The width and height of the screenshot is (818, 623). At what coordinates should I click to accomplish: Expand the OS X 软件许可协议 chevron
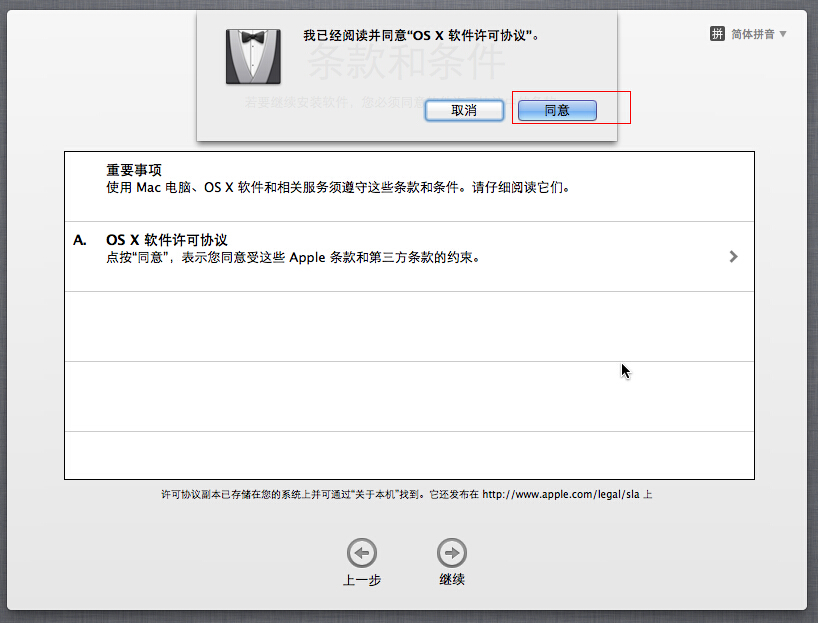(733, 256)
